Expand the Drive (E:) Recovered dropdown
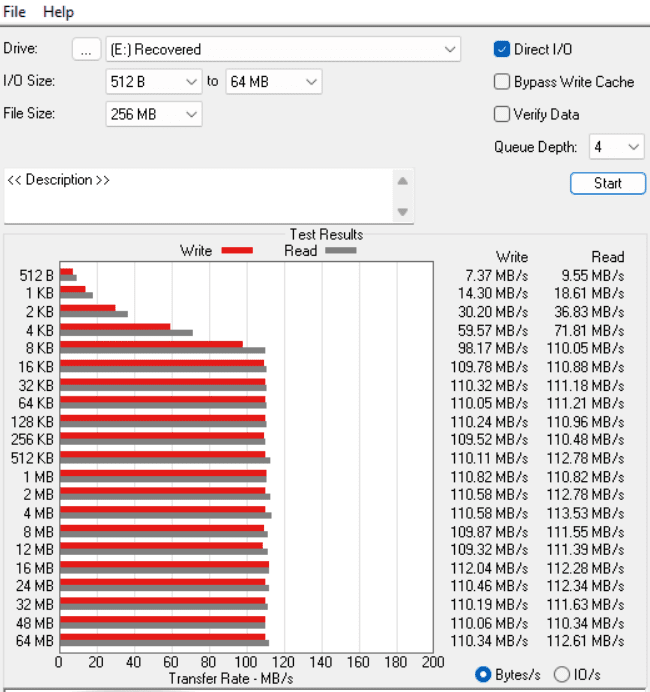This screenshot has width=650, height=692. coord(283,49)
